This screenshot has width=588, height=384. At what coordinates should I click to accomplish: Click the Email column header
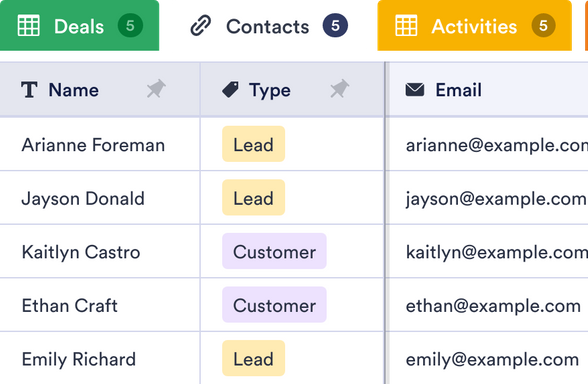click(487, 90)
